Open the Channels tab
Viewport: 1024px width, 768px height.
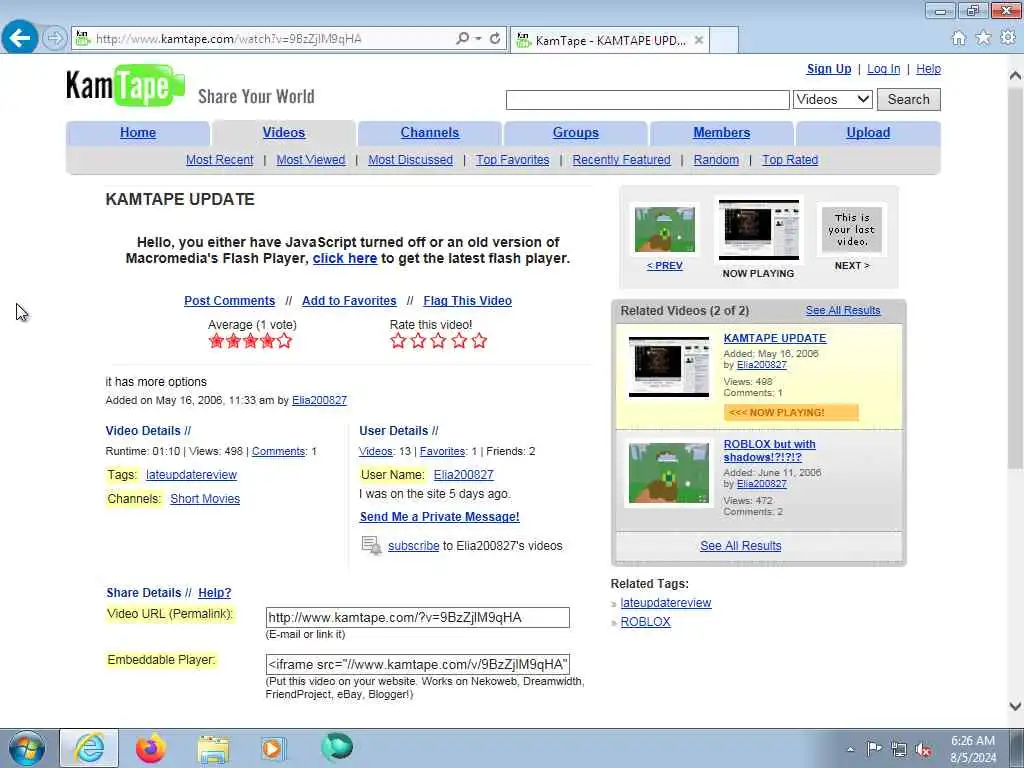(x=430, y=133)
